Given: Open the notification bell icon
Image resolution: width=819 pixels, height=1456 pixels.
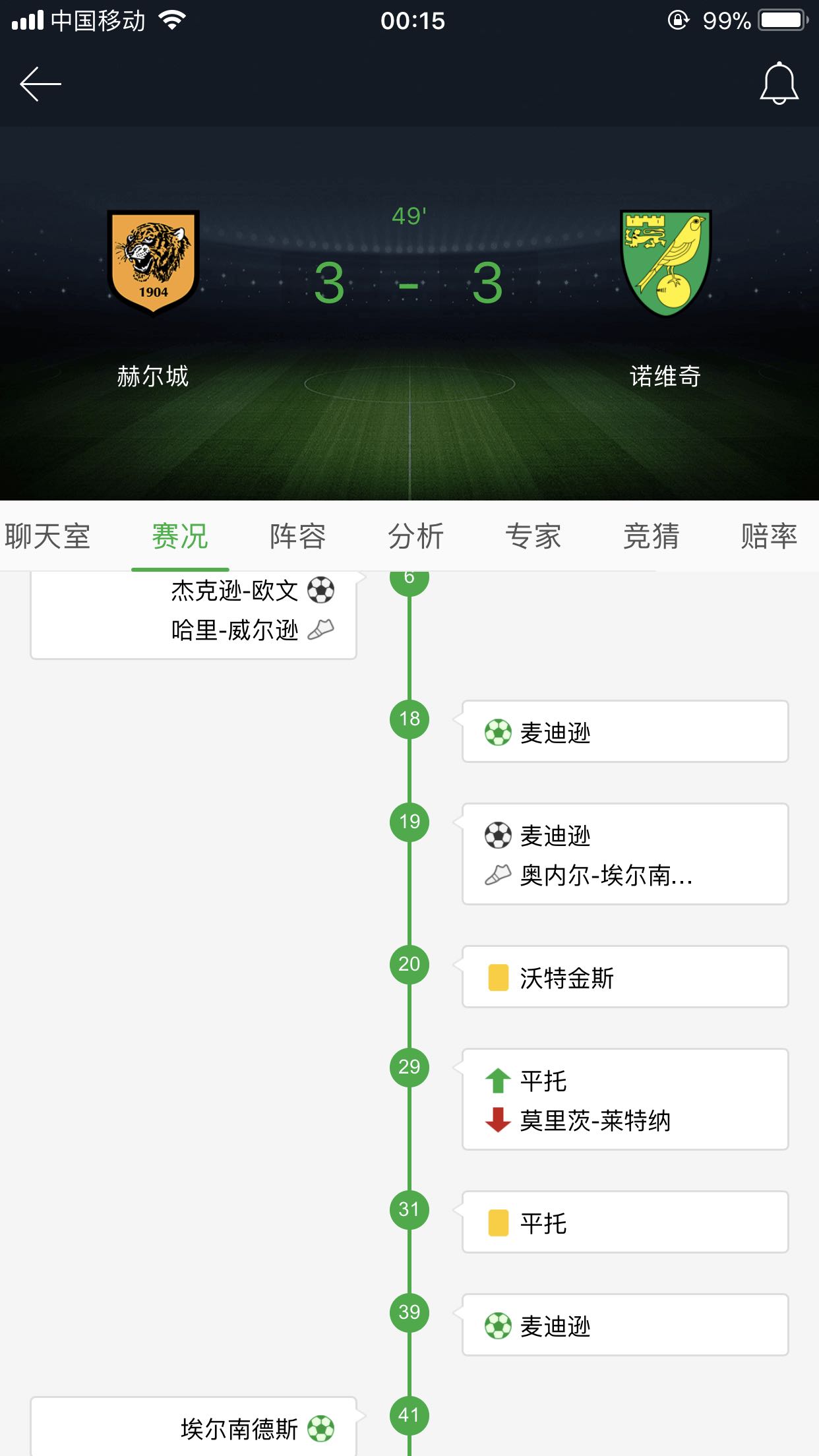Looking at the screenshot, I should tap(779, 83).
